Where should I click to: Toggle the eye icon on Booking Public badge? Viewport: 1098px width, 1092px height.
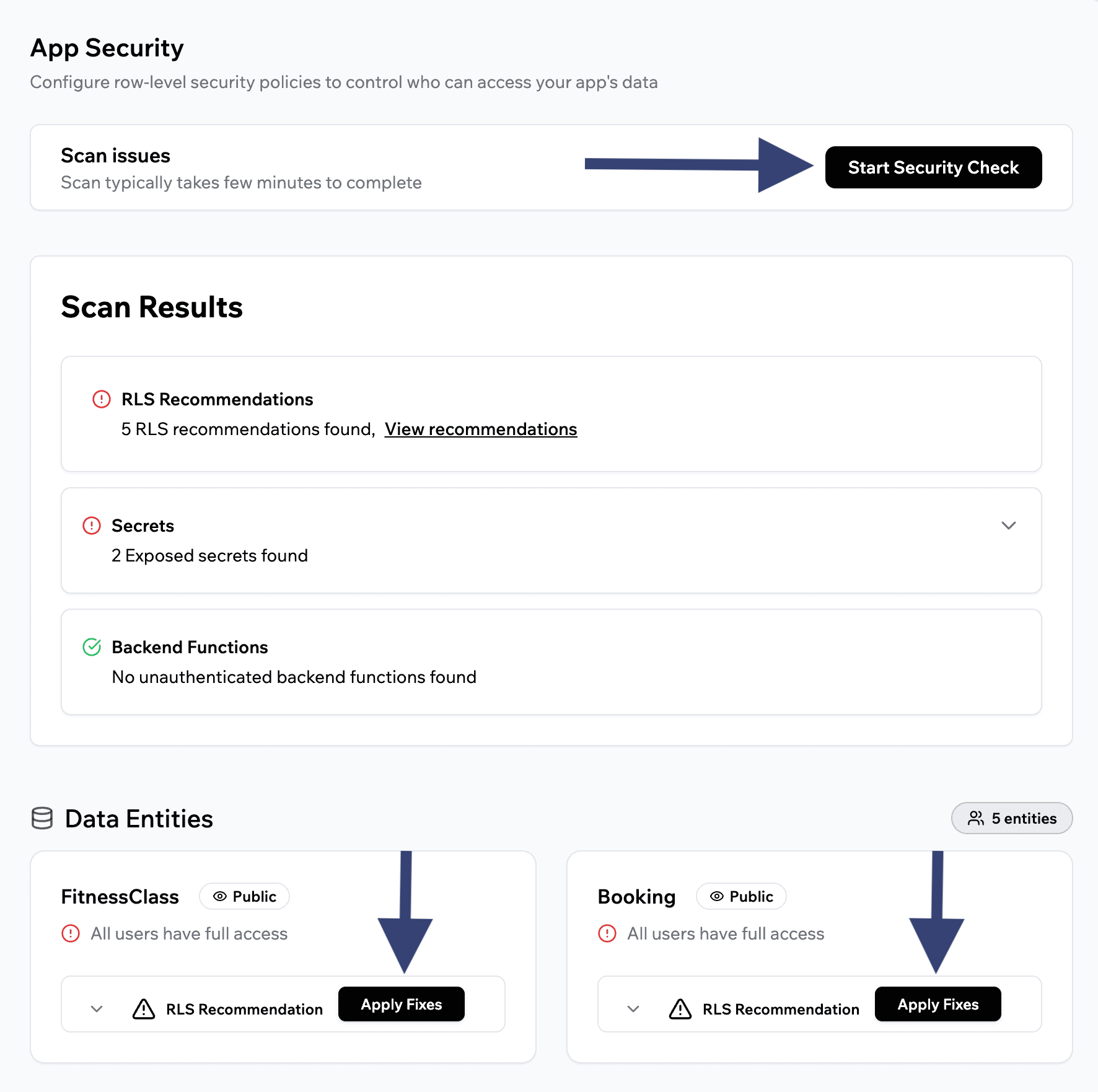tap(717, 896)
